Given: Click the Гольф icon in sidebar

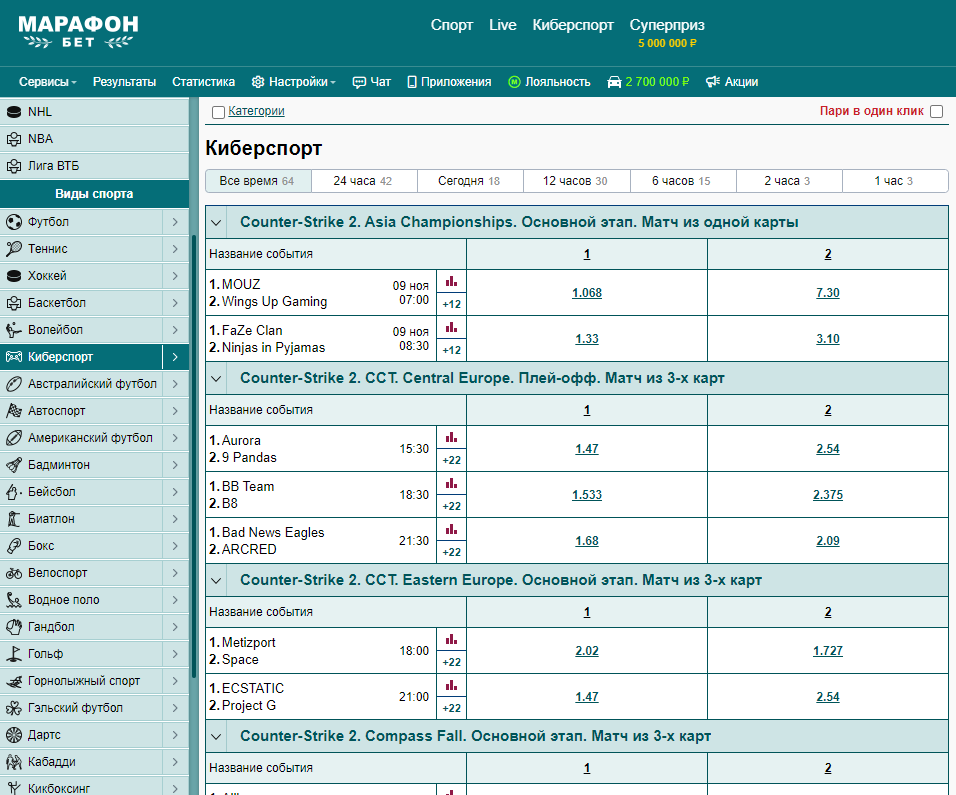Looking at the screenshot, I should tap(13, 654).
